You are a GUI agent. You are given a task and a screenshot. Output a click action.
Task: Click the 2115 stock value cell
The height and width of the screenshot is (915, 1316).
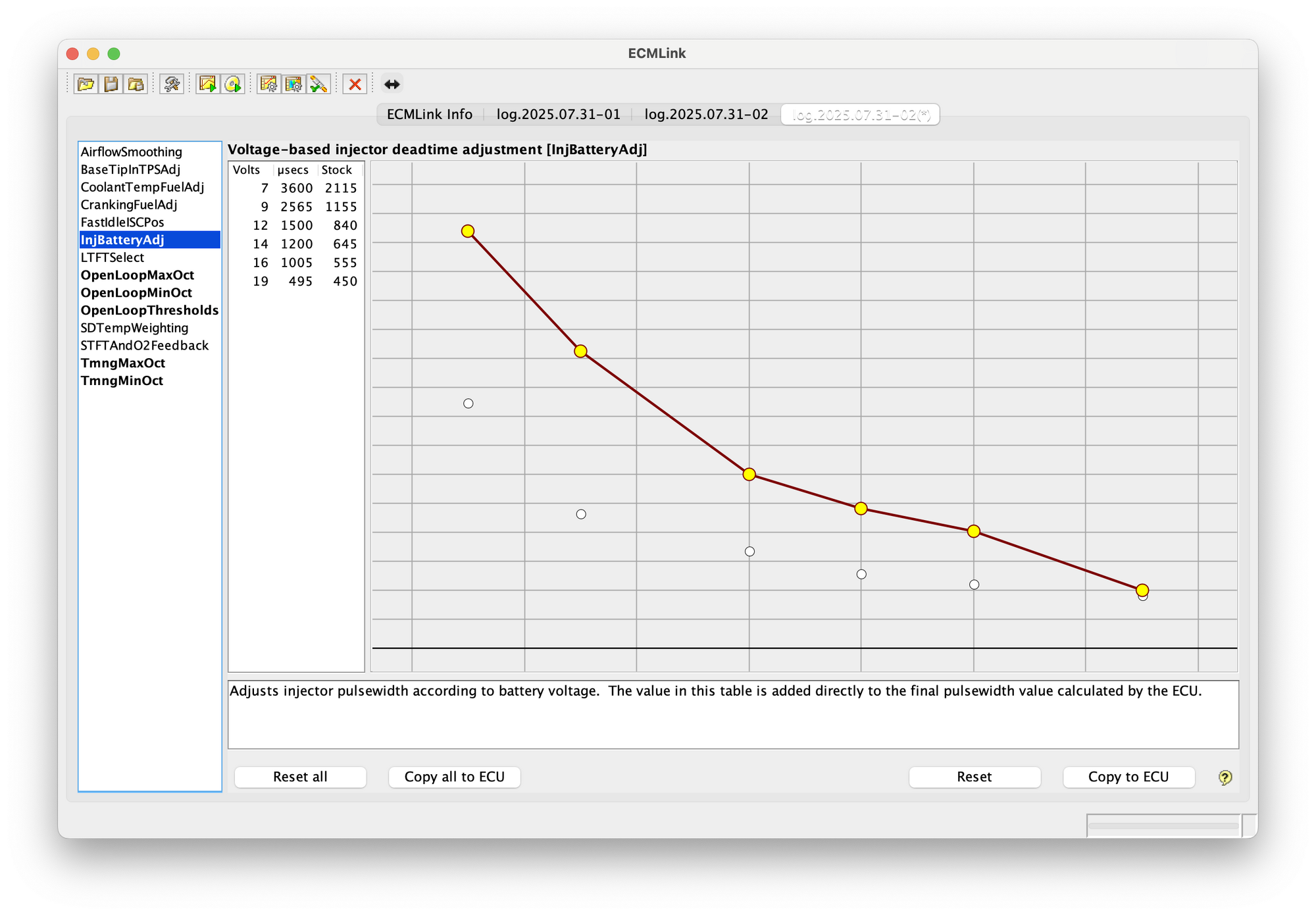[341, 188]
